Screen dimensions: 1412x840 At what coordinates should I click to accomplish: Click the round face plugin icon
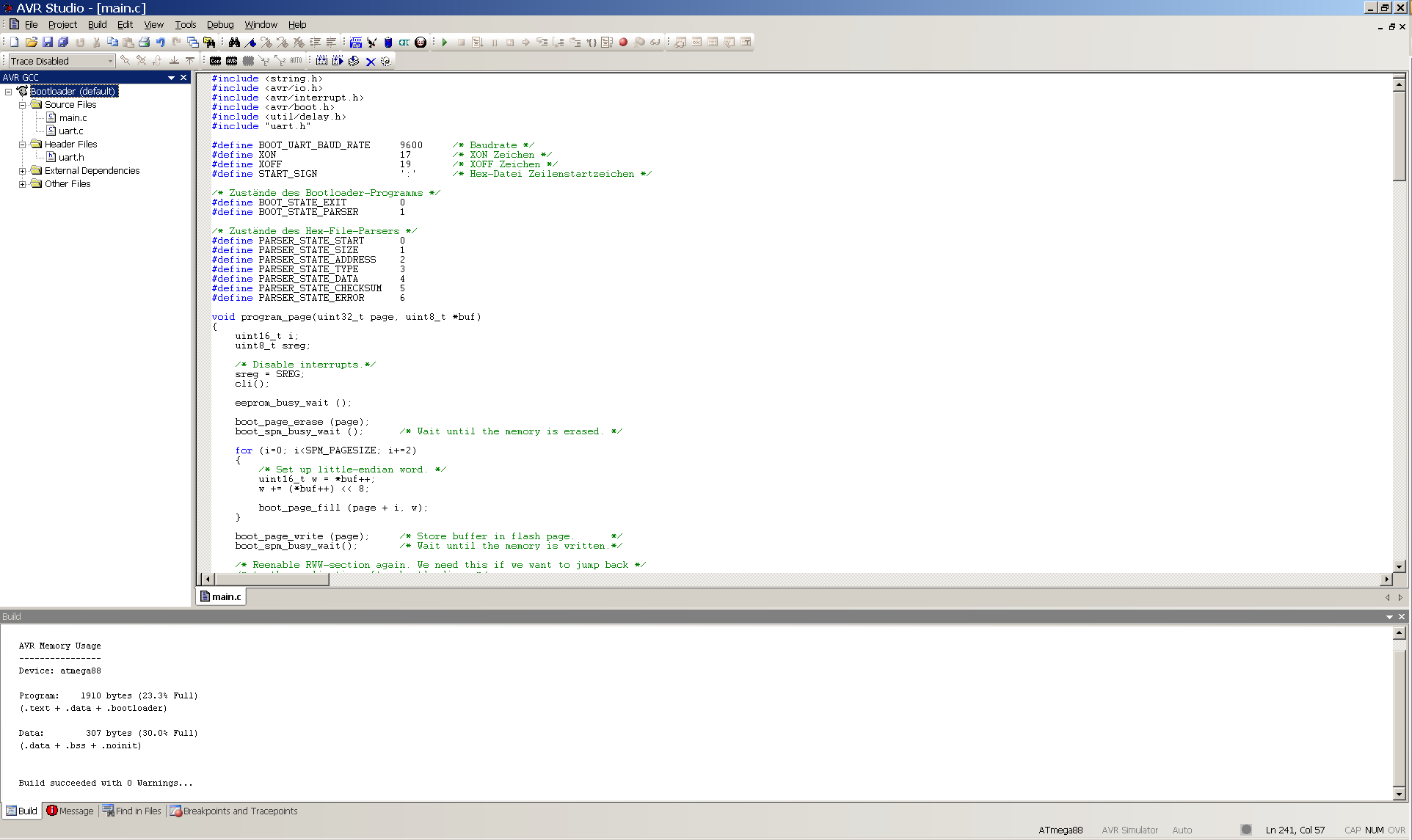pos(421,43)
